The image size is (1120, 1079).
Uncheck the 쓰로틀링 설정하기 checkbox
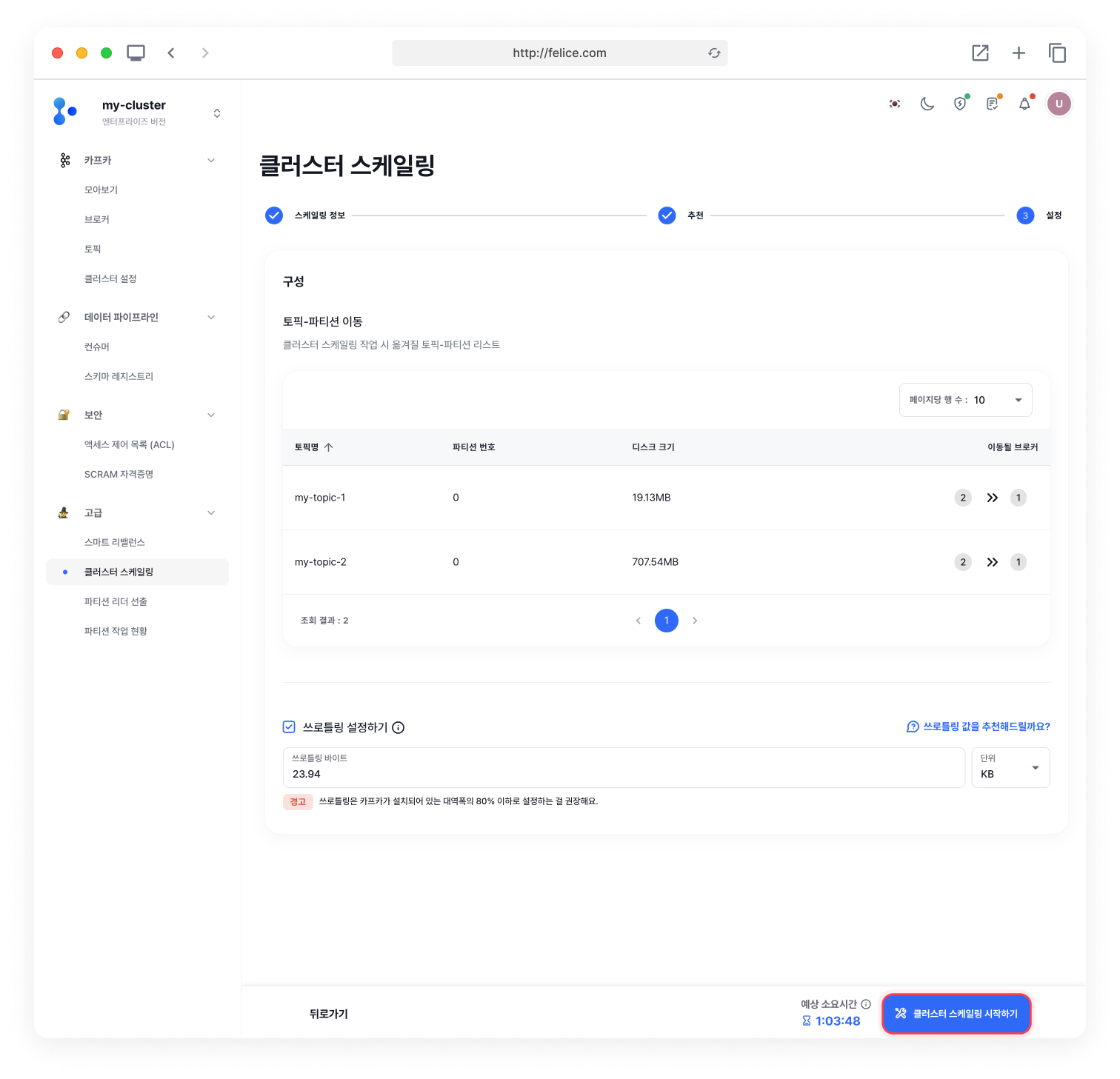coord(289,727)
